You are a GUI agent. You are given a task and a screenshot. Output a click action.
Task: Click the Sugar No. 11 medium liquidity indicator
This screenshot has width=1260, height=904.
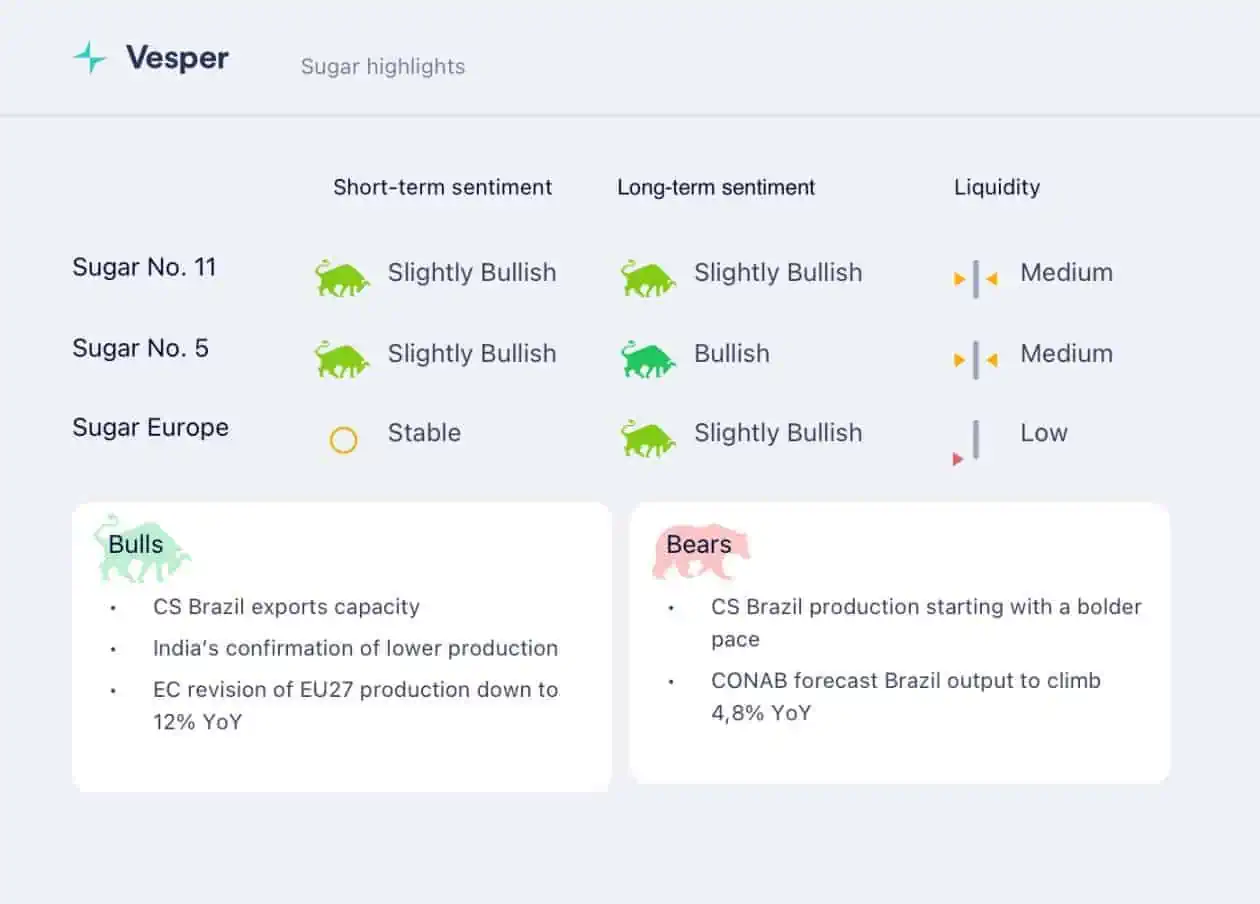pyautogui.click(x=976, y=279)
